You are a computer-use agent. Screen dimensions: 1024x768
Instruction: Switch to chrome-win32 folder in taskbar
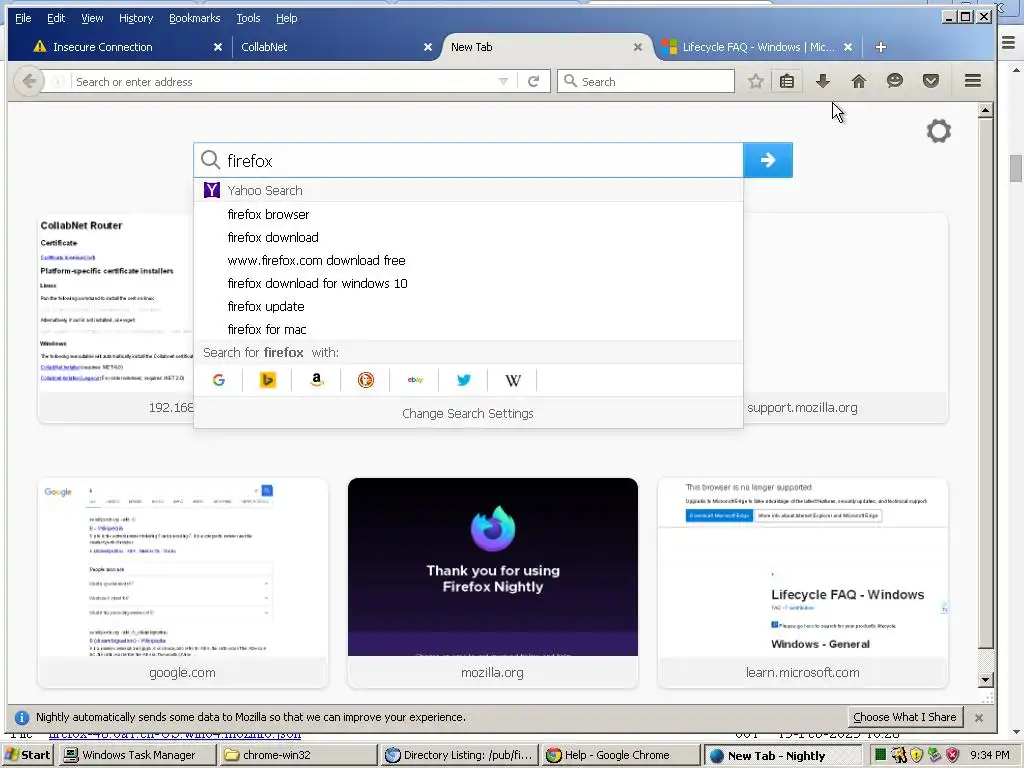coord(297,755)
